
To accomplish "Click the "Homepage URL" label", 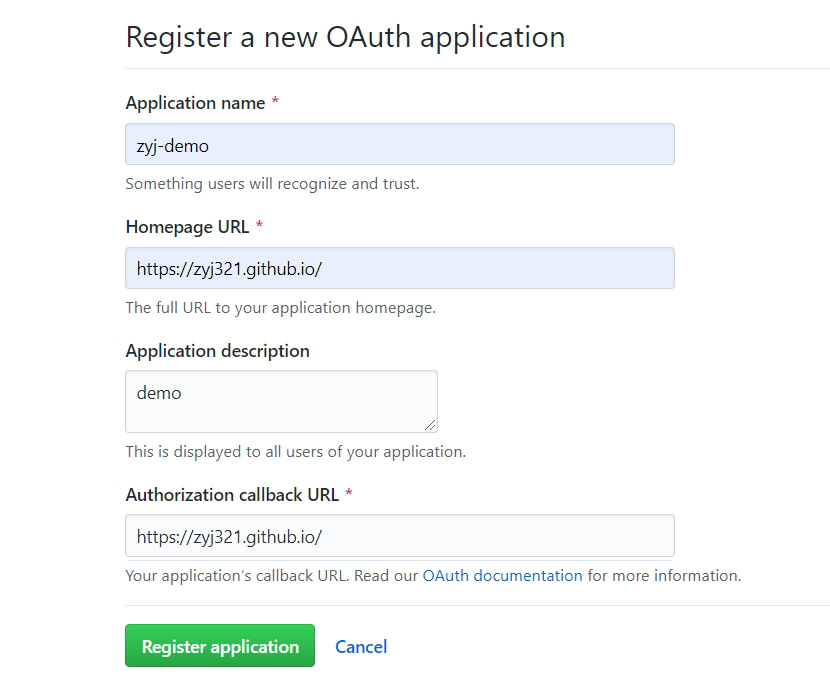I will (x=187, y=227).
